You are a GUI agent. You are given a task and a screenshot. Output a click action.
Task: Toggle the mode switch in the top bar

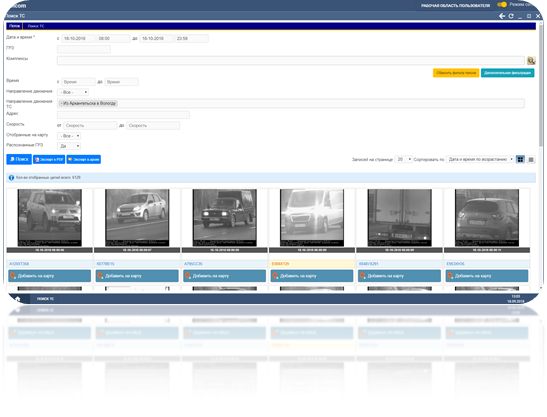[502, 5]
